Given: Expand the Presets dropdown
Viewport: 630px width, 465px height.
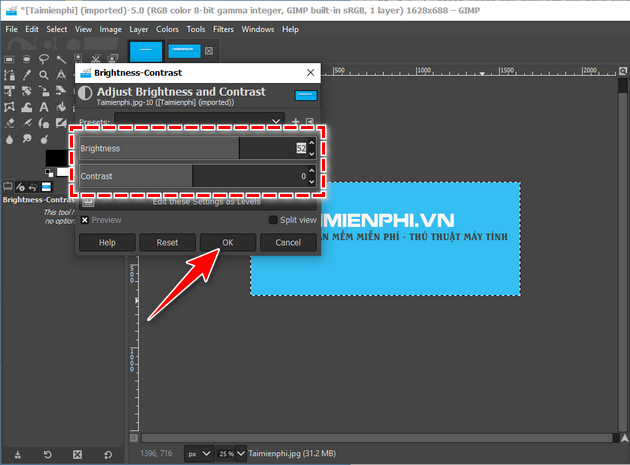Looking at the screenshot, I should [200, 121].
